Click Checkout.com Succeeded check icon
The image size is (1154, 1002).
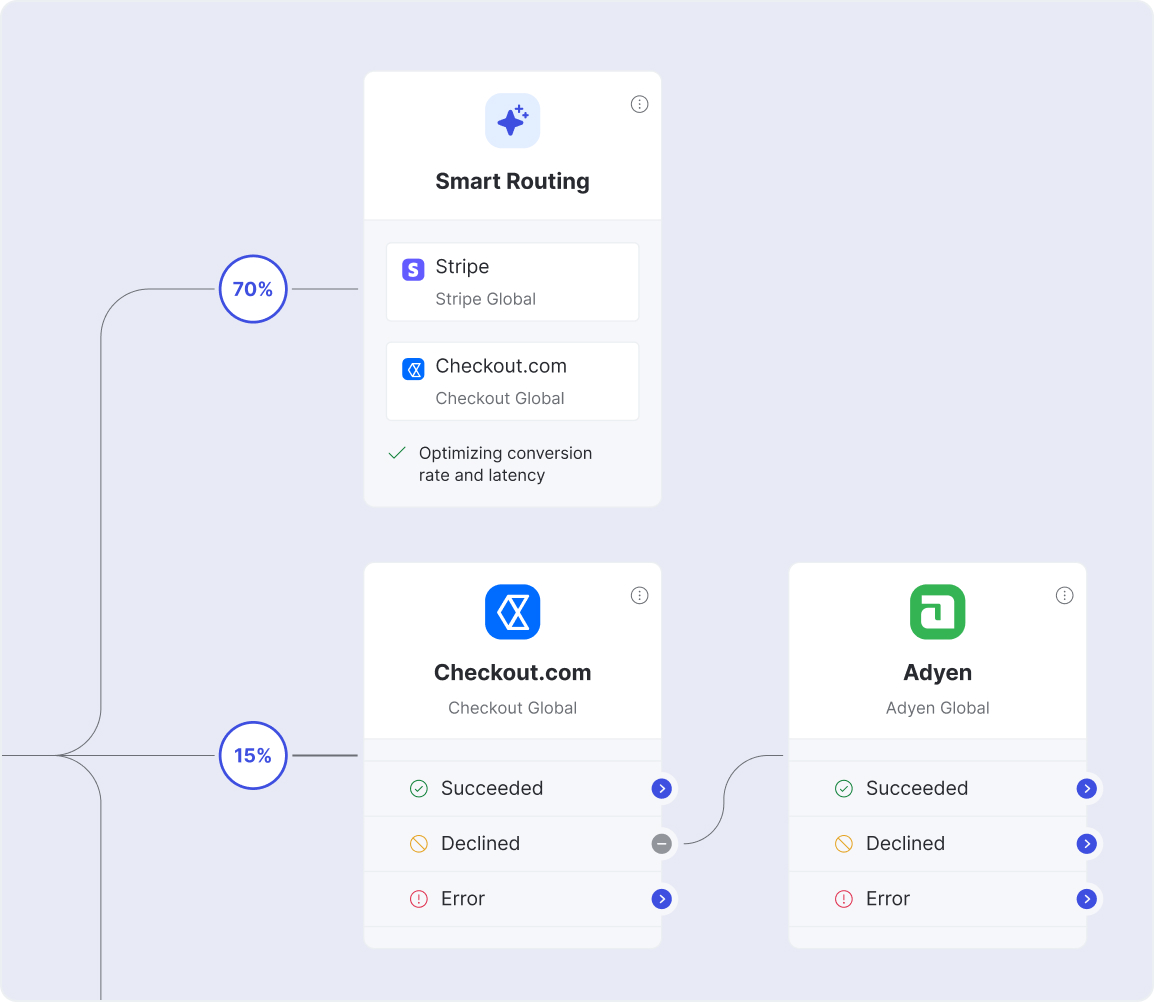point(419,788)
